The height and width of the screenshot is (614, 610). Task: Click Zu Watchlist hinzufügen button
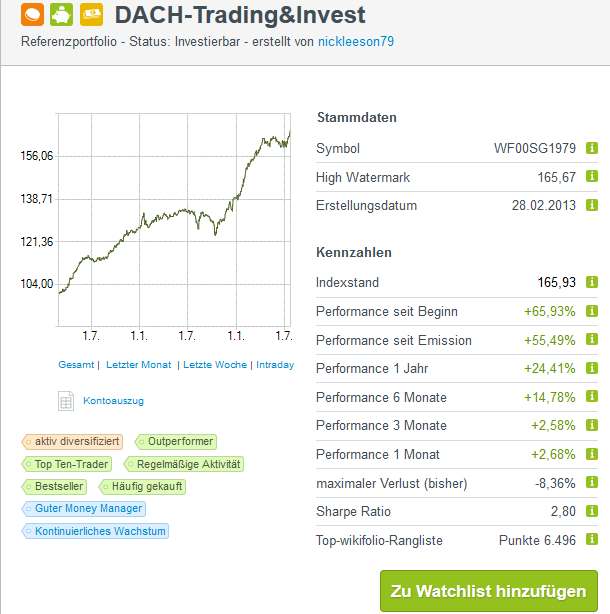(x=489, y=591)
